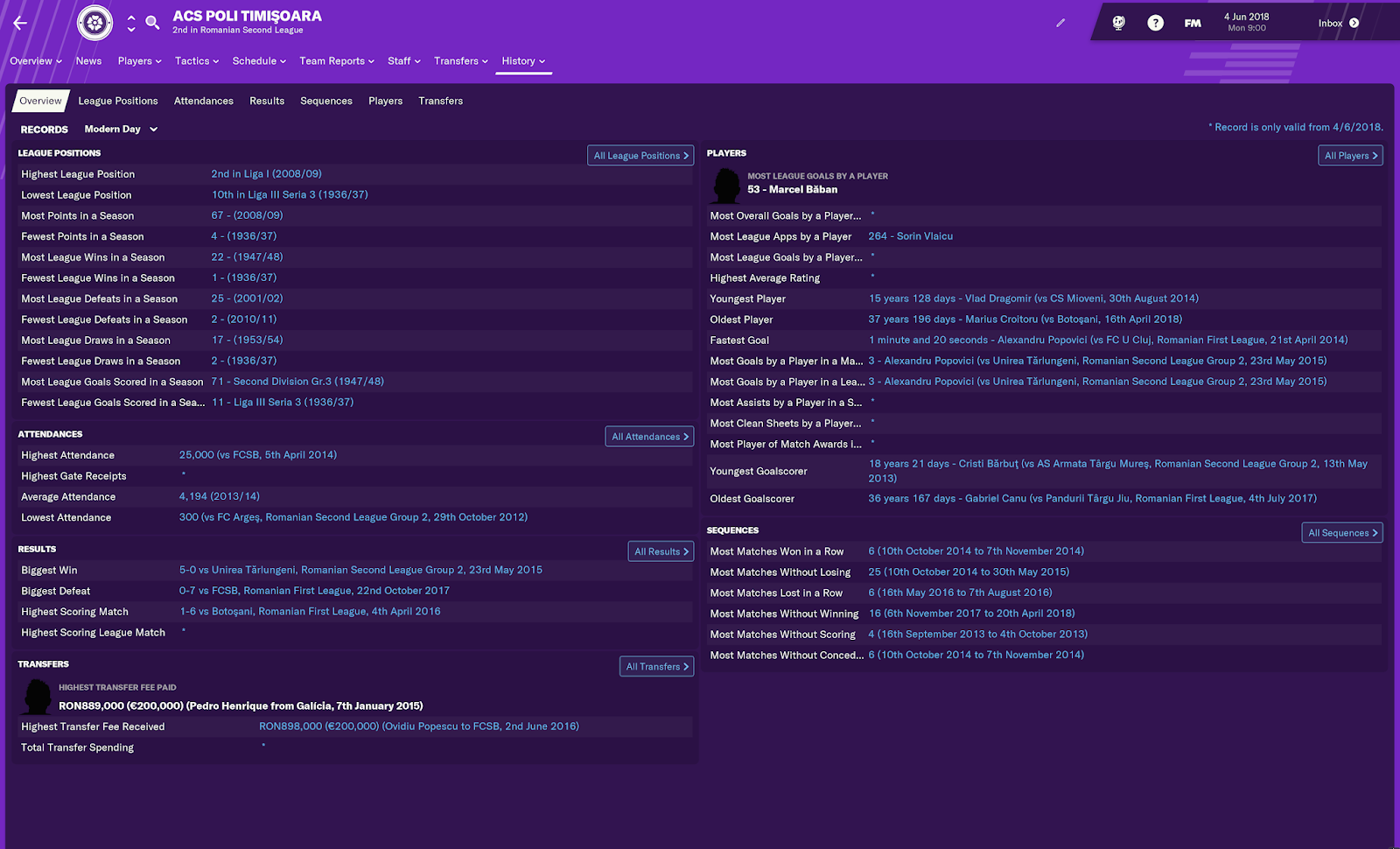Viewport: 1400px width, 849px height.
Task: Open the 71 - Second Division Gr.3 record
Action: coord(297,382)
